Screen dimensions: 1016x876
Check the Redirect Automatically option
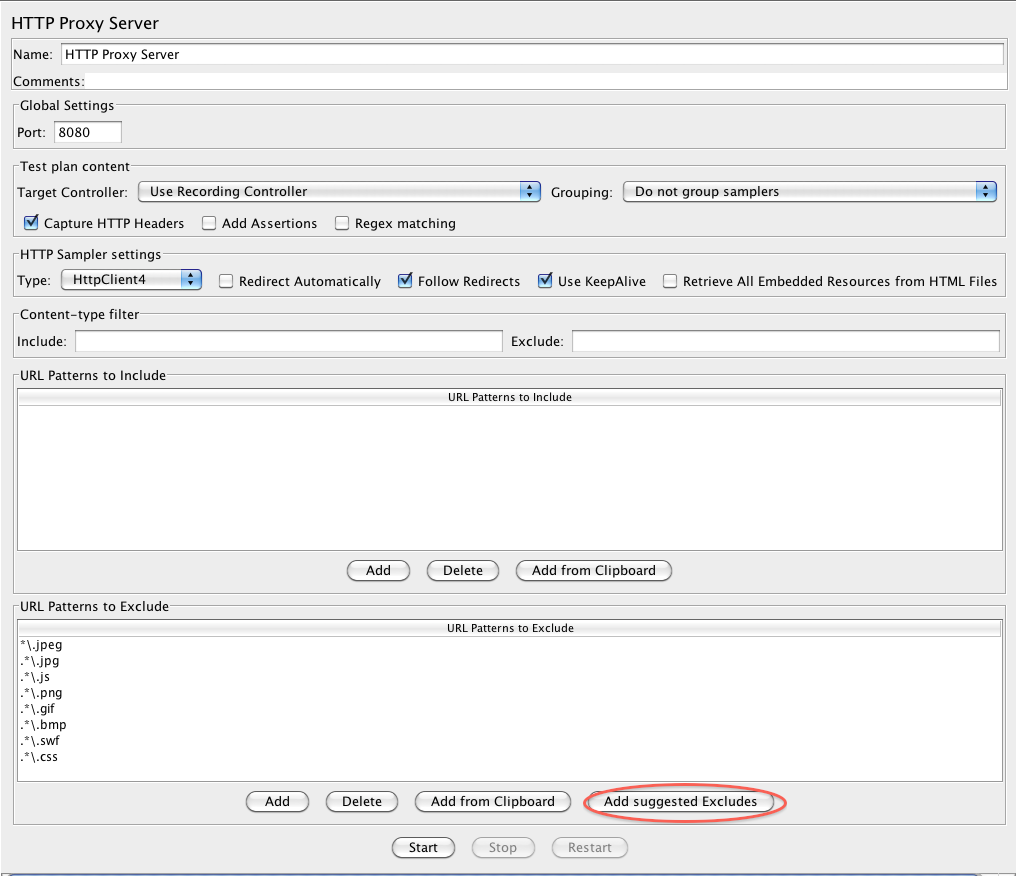tap(226, 281)
